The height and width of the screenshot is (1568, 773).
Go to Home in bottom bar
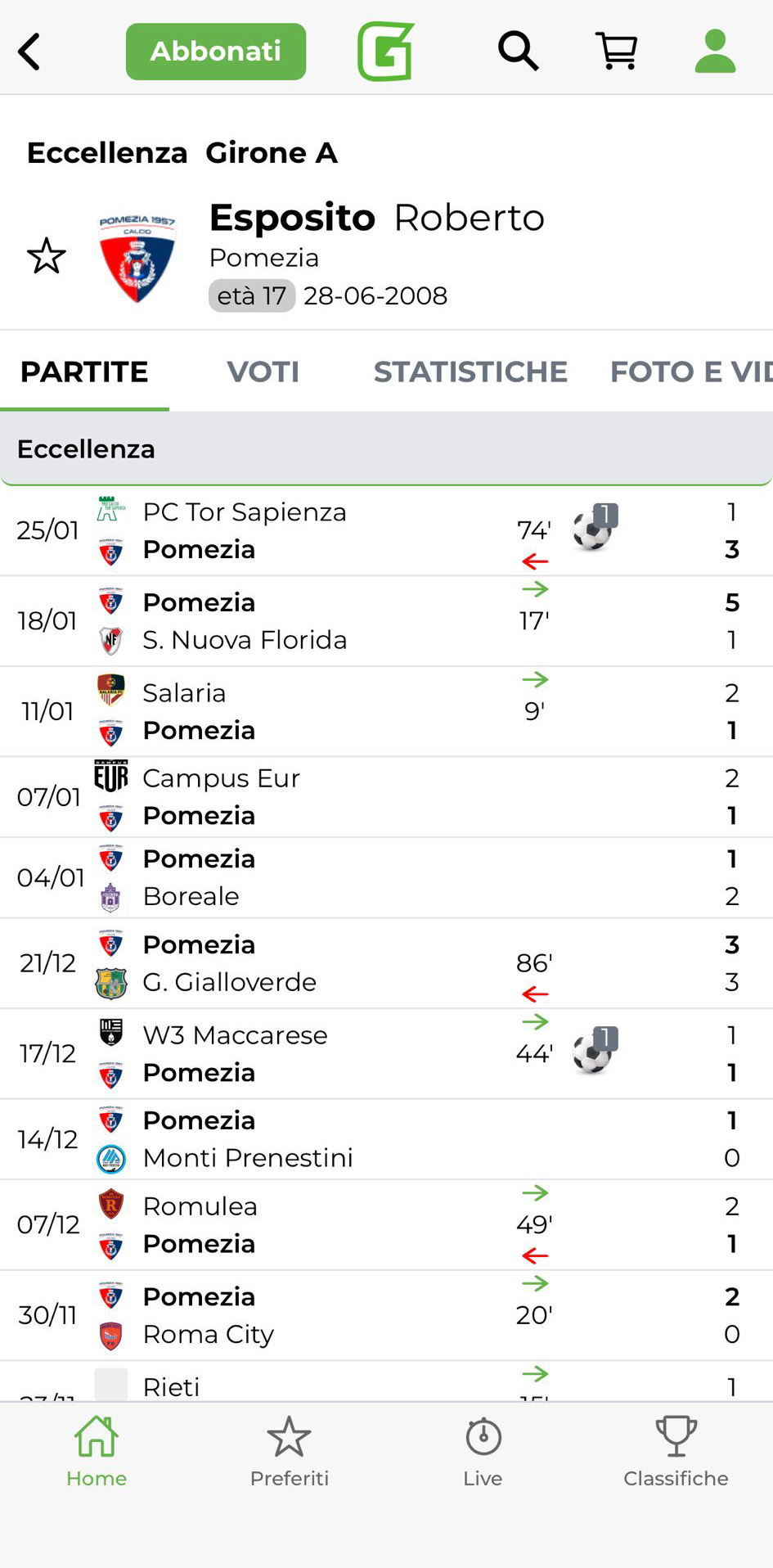(x=97, y=1451)
